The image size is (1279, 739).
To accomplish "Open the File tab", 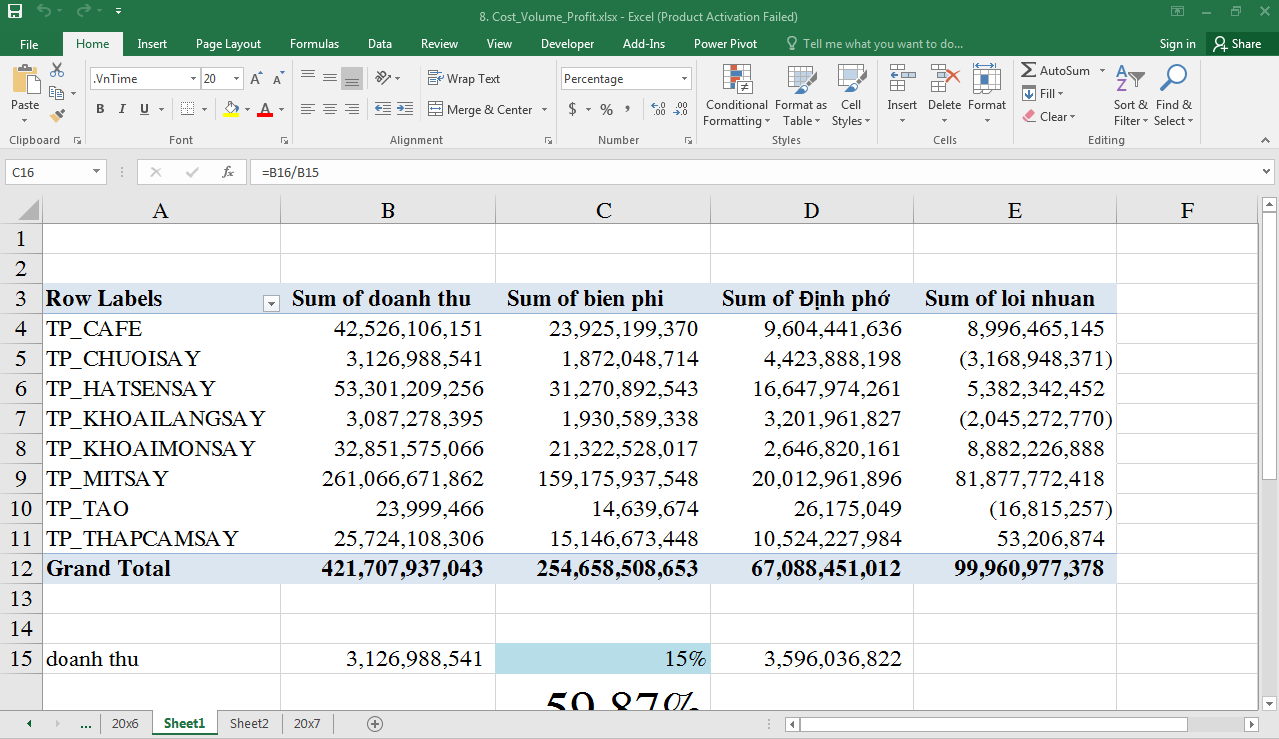I will (29, 44).
